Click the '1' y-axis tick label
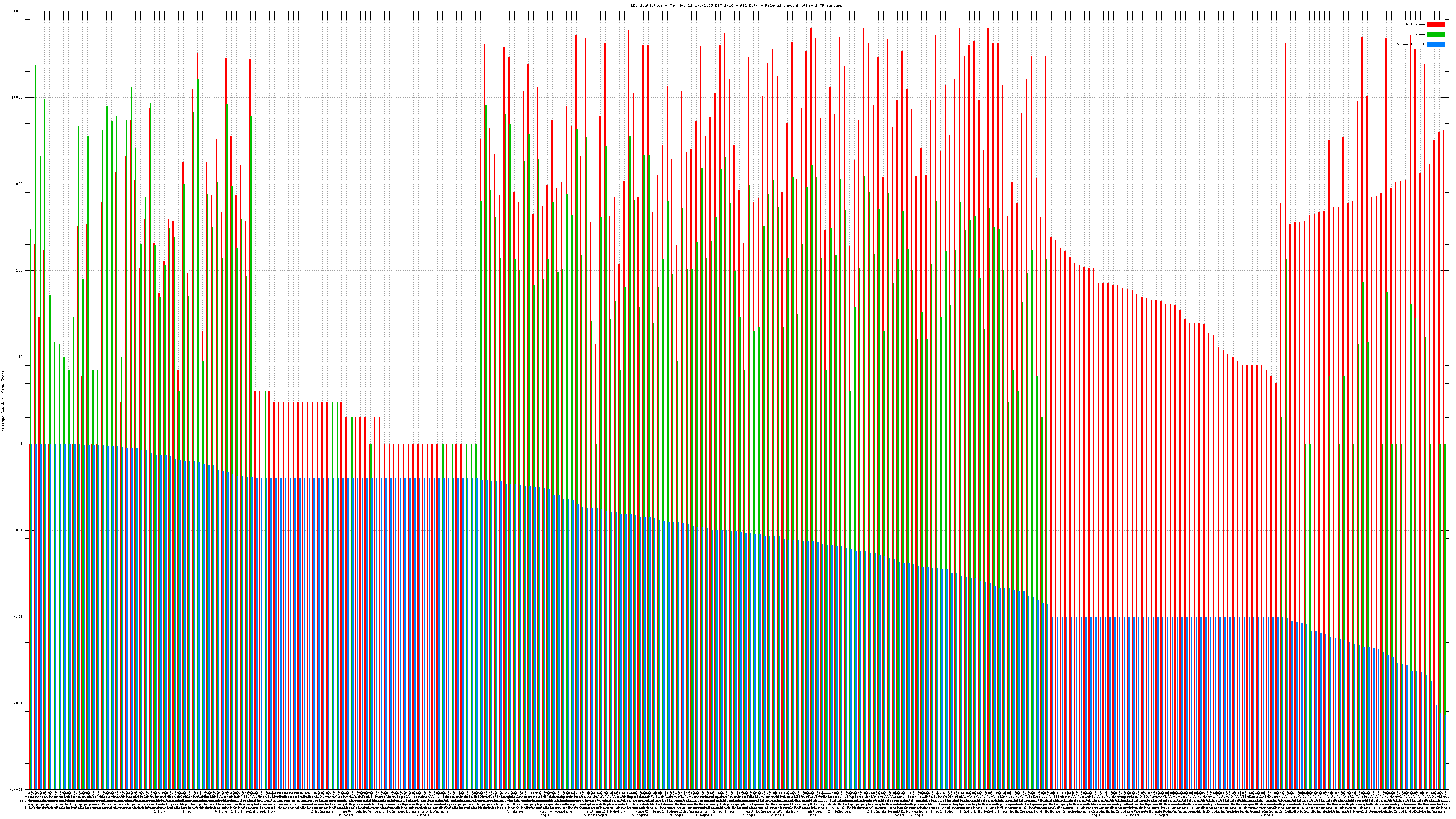 [x=22, y=444]
